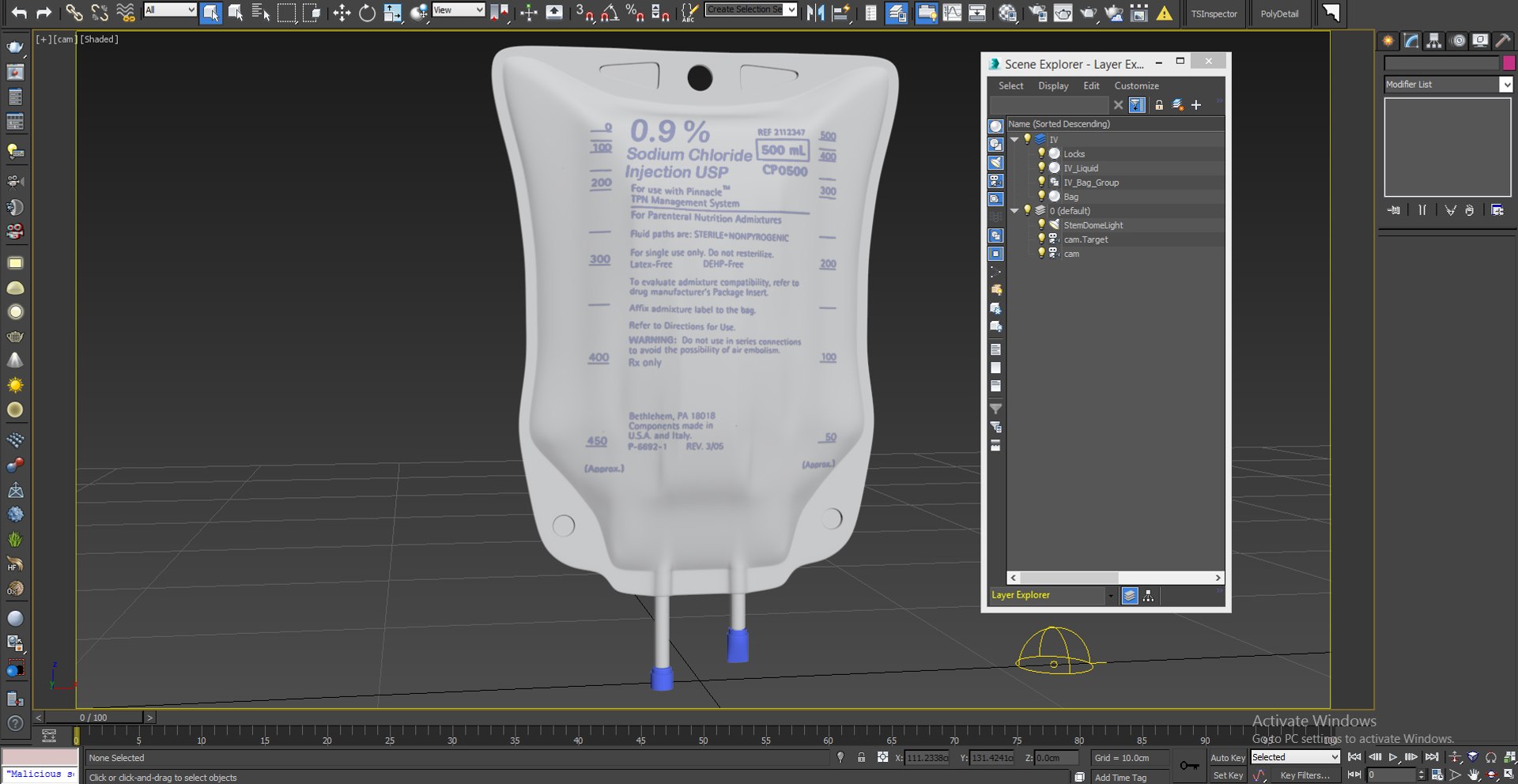Click the TSInspector button

click(1214, 14)
